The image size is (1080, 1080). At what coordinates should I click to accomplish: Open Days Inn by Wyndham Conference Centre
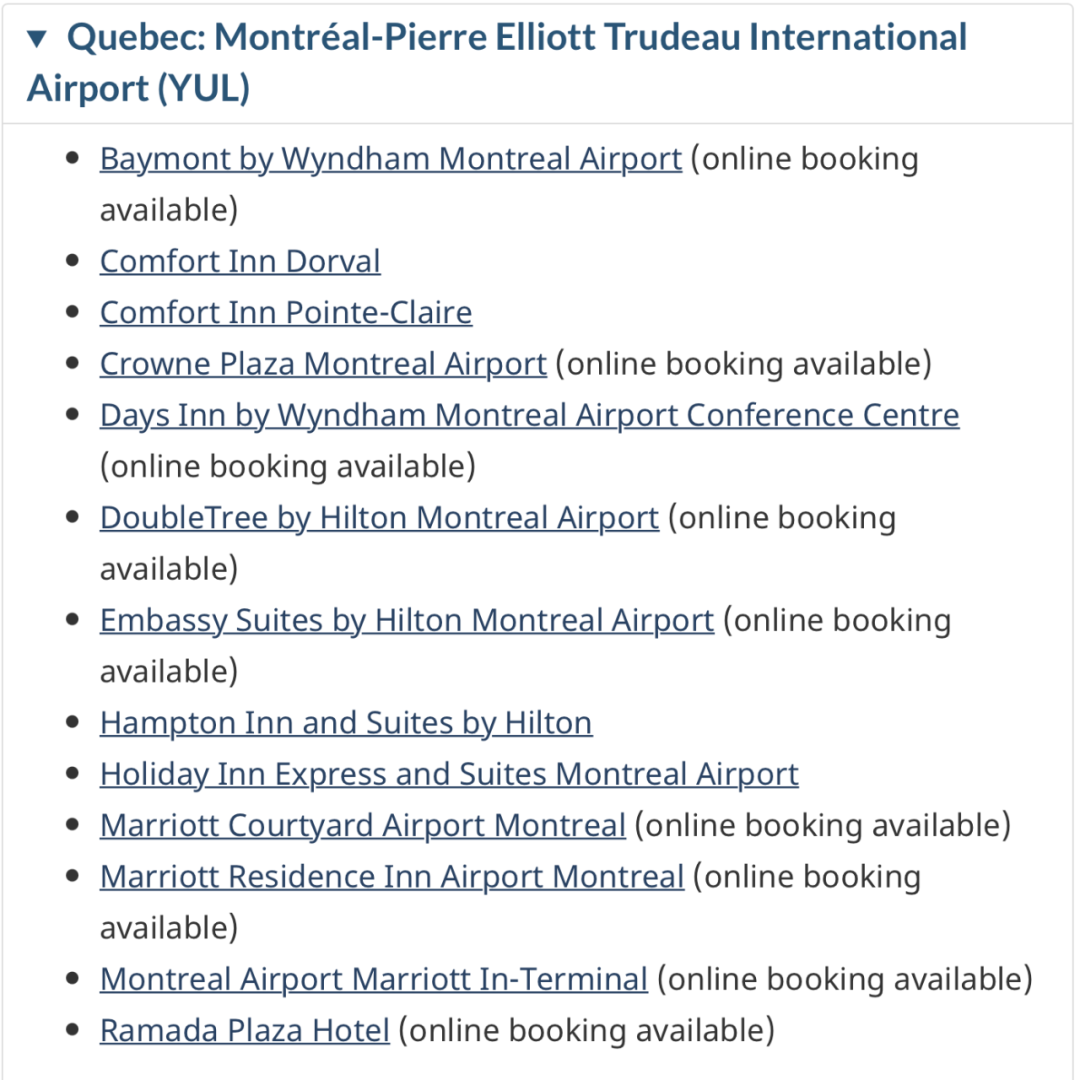529,415
